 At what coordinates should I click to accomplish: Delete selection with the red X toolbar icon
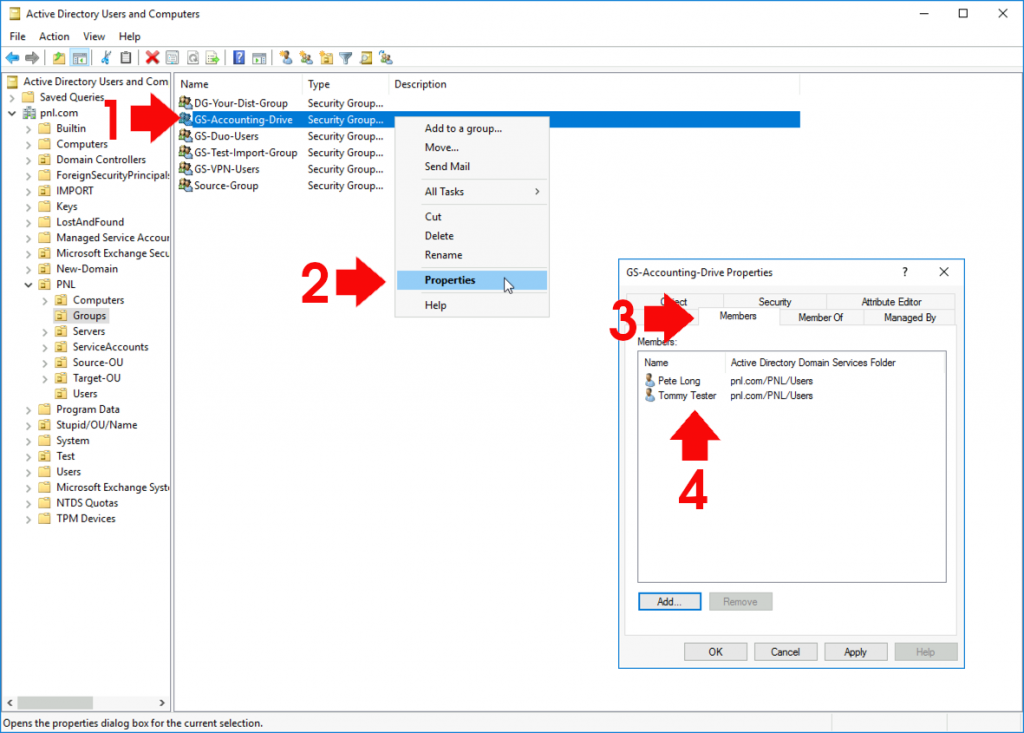coord(152,57)
